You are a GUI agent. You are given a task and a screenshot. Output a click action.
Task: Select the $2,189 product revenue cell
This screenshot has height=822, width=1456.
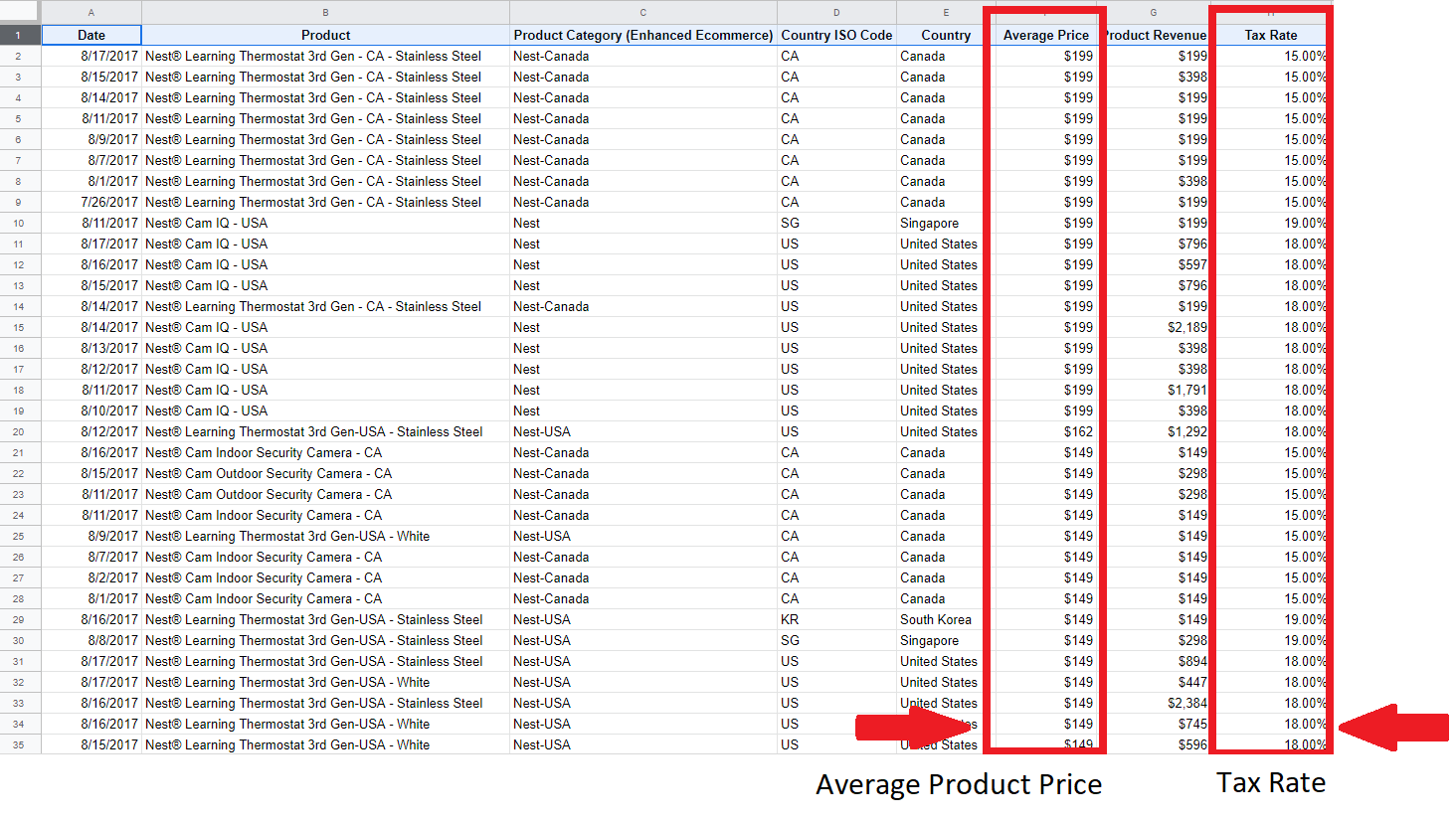(x=1154, y=327)
